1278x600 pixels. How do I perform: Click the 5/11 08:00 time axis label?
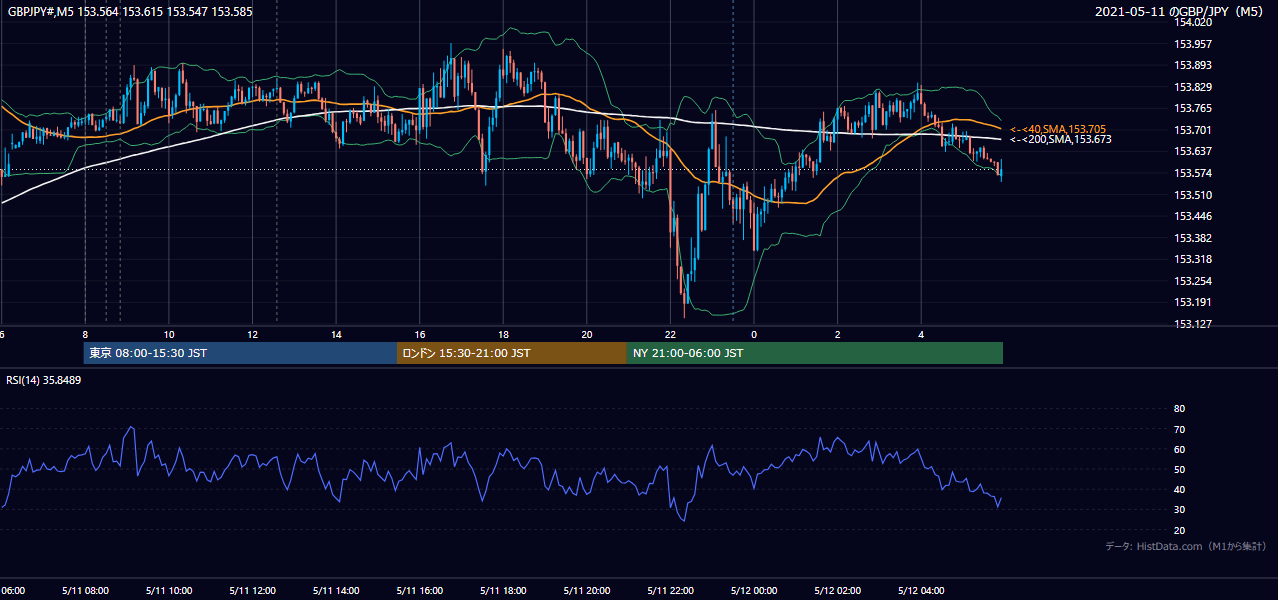pos(85,591)
